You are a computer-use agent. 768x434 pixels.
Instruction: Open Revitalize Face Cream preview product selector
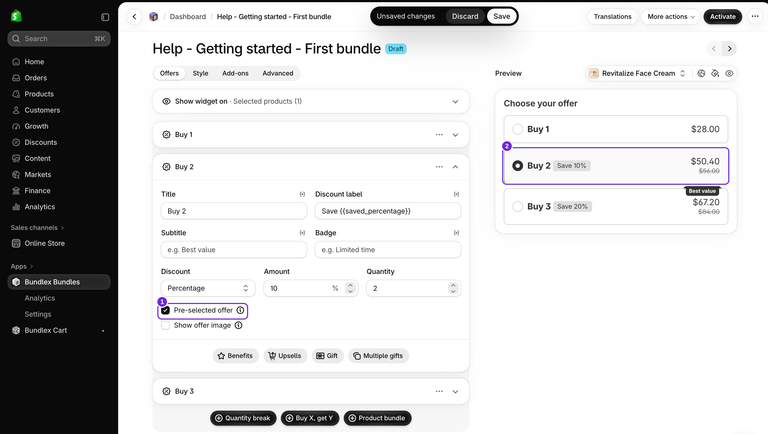pyautogui.click(x=638, y=73)
